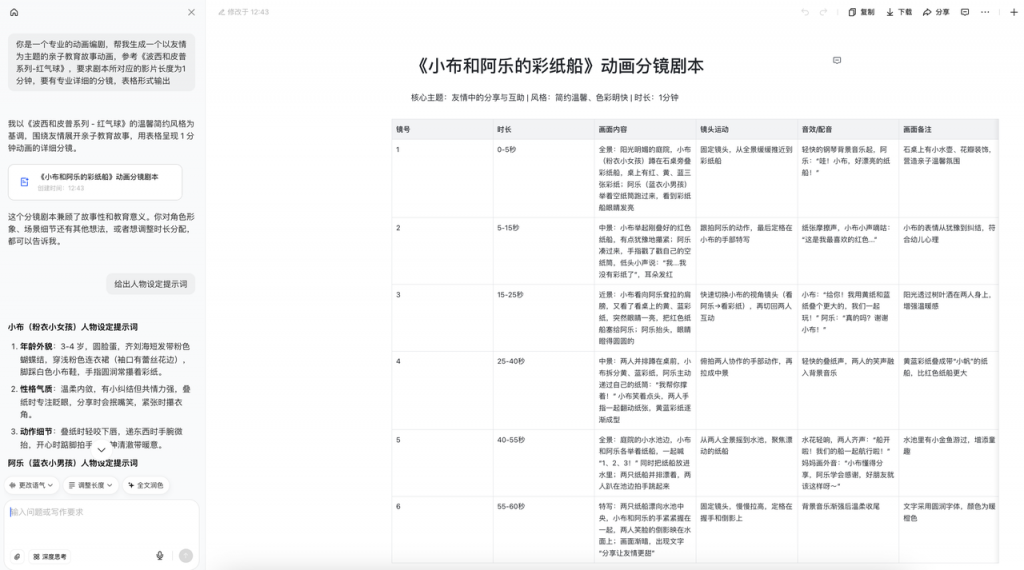Viewport: 1024px width, 570px height.
Task: Click the 5-15秒 duration cell
Action: pyautogui.click(x=543, y=251)
